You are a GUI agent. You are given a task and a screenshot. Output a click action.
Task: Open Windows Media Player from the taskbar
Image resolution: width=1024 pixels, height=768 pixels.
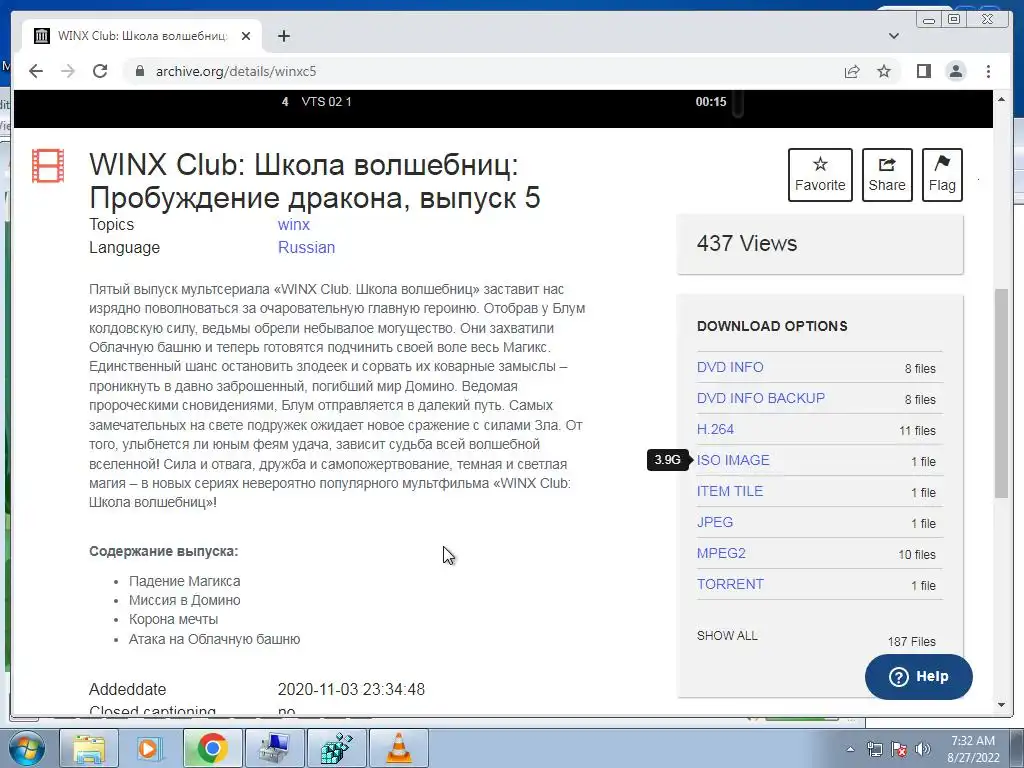(x=150, y=748)
